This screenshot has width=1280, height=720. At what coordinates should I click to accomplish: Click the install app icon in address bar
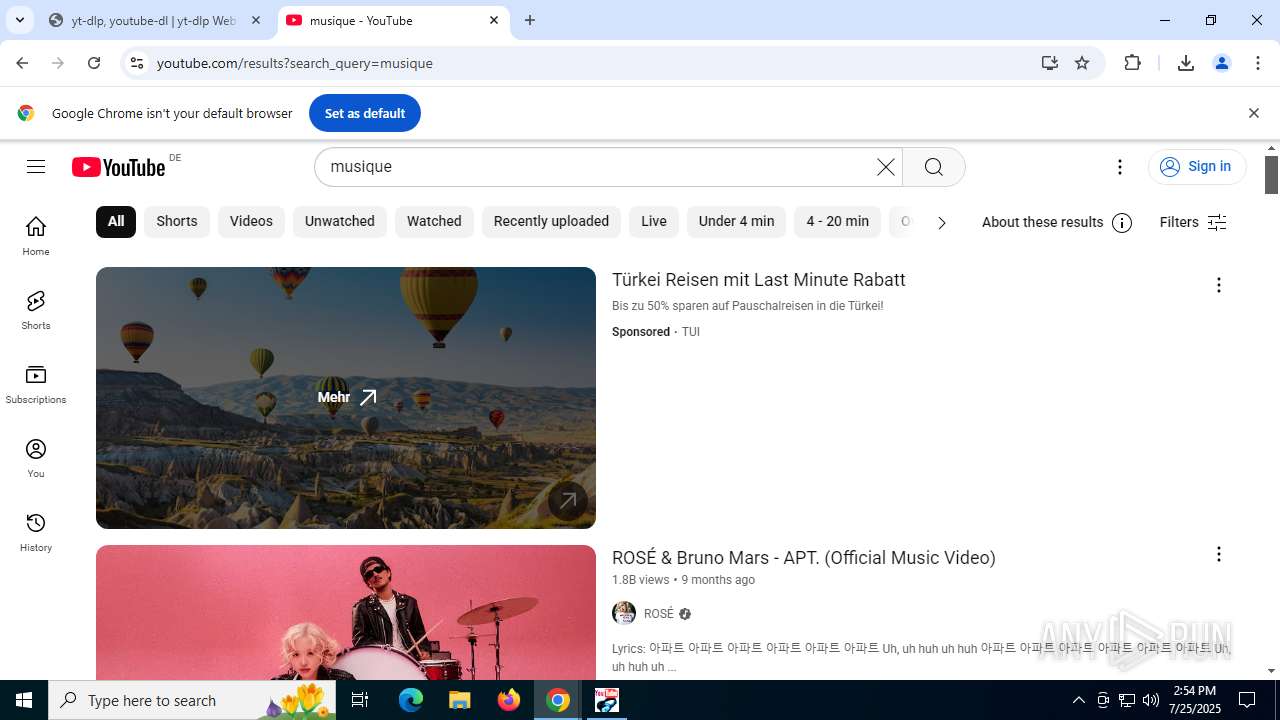[x=1049, y=63]
